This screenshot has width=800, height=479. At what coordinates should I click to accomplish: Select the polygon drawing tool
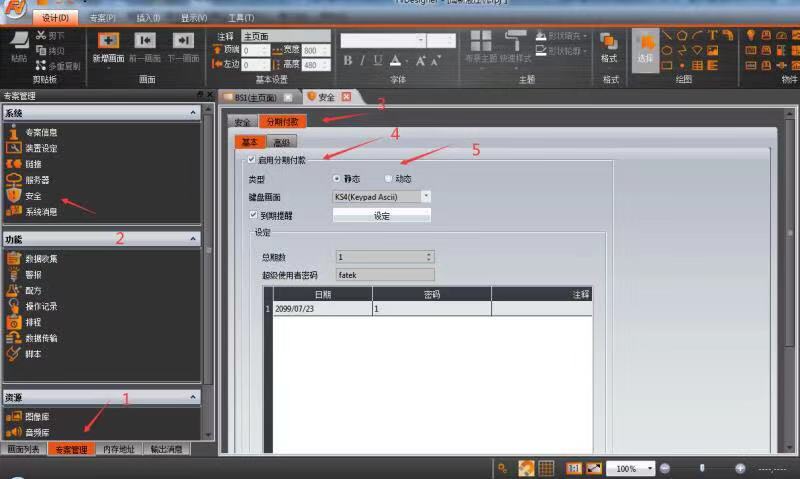[x=682, y=35]
